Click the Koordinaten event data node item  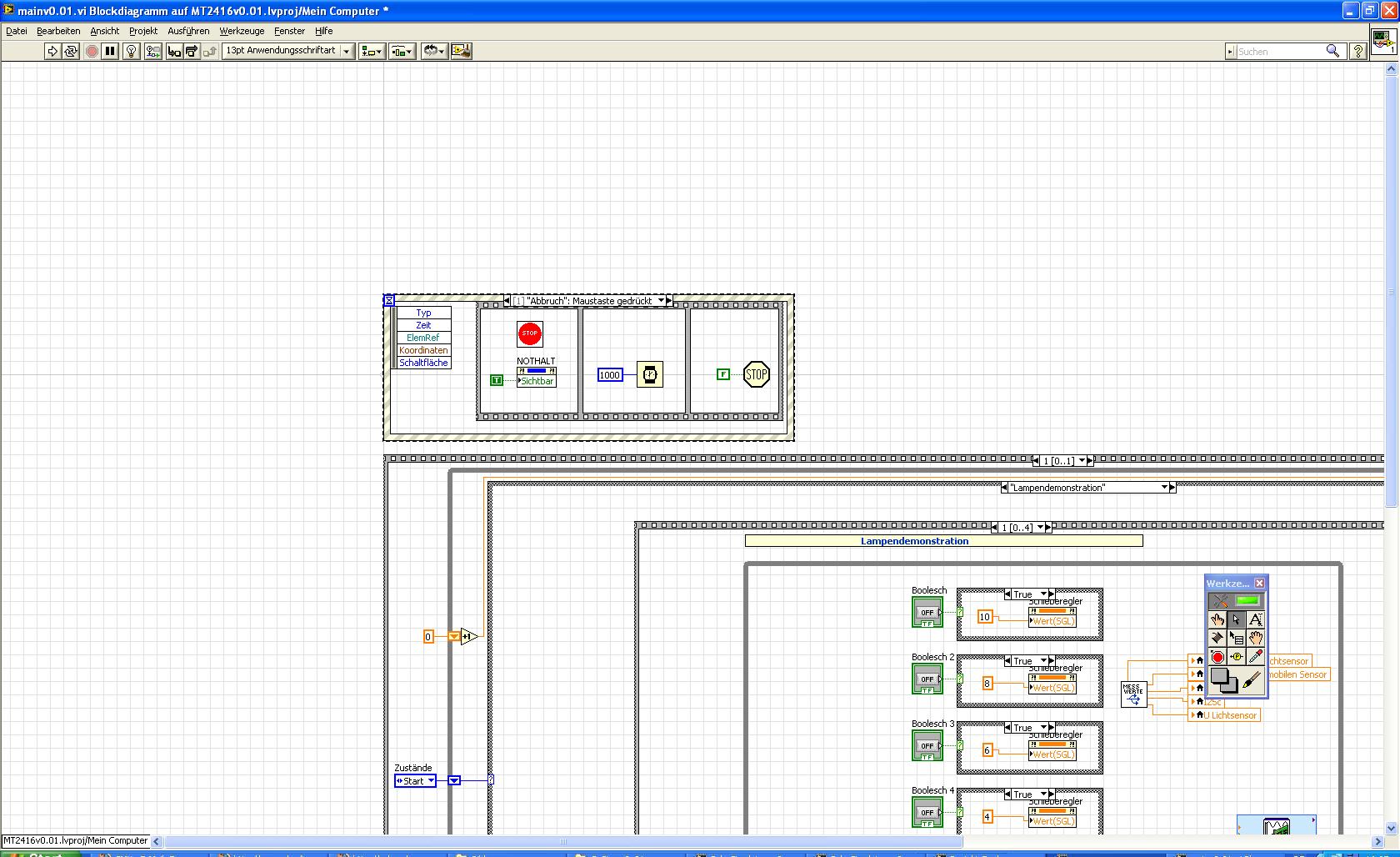click(423, 350)
